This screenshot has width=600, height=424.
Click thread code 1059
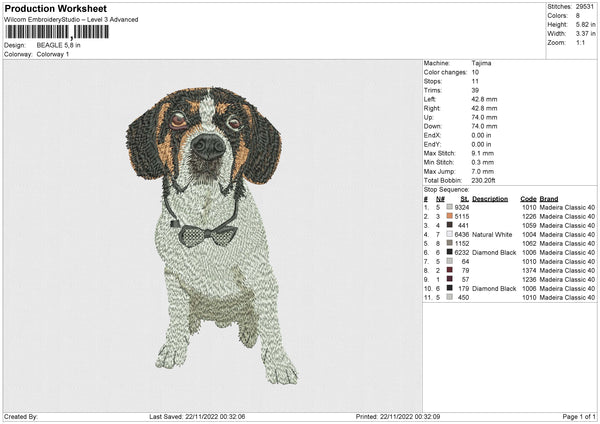coord(529,225)
